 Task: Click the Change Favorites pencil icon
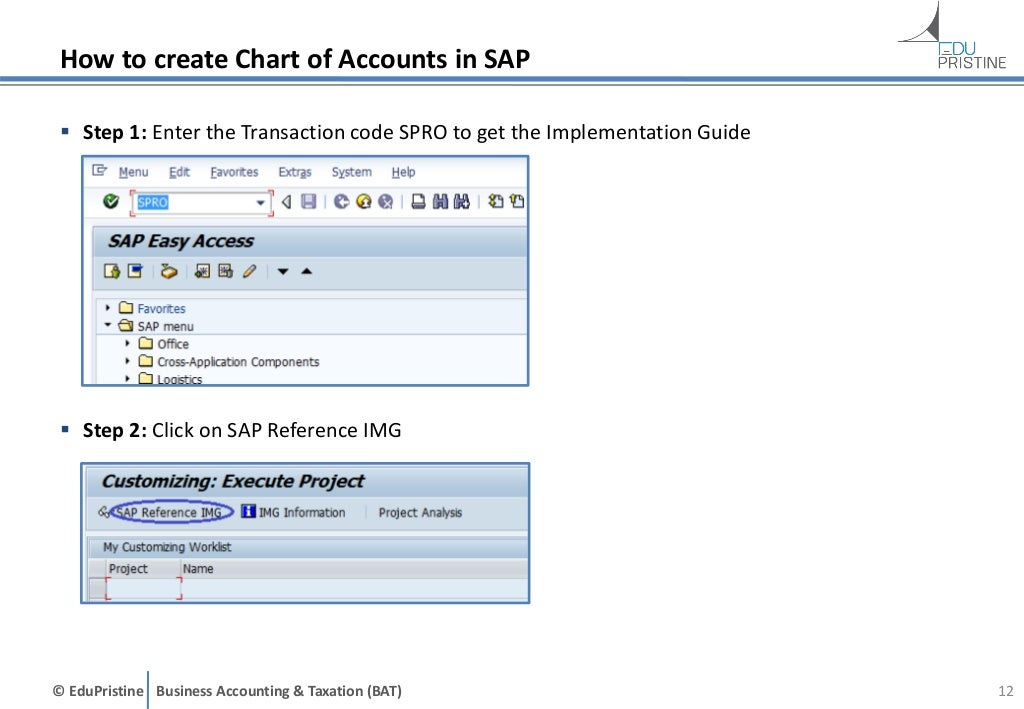pyautogui.click(x=249, y=271)
